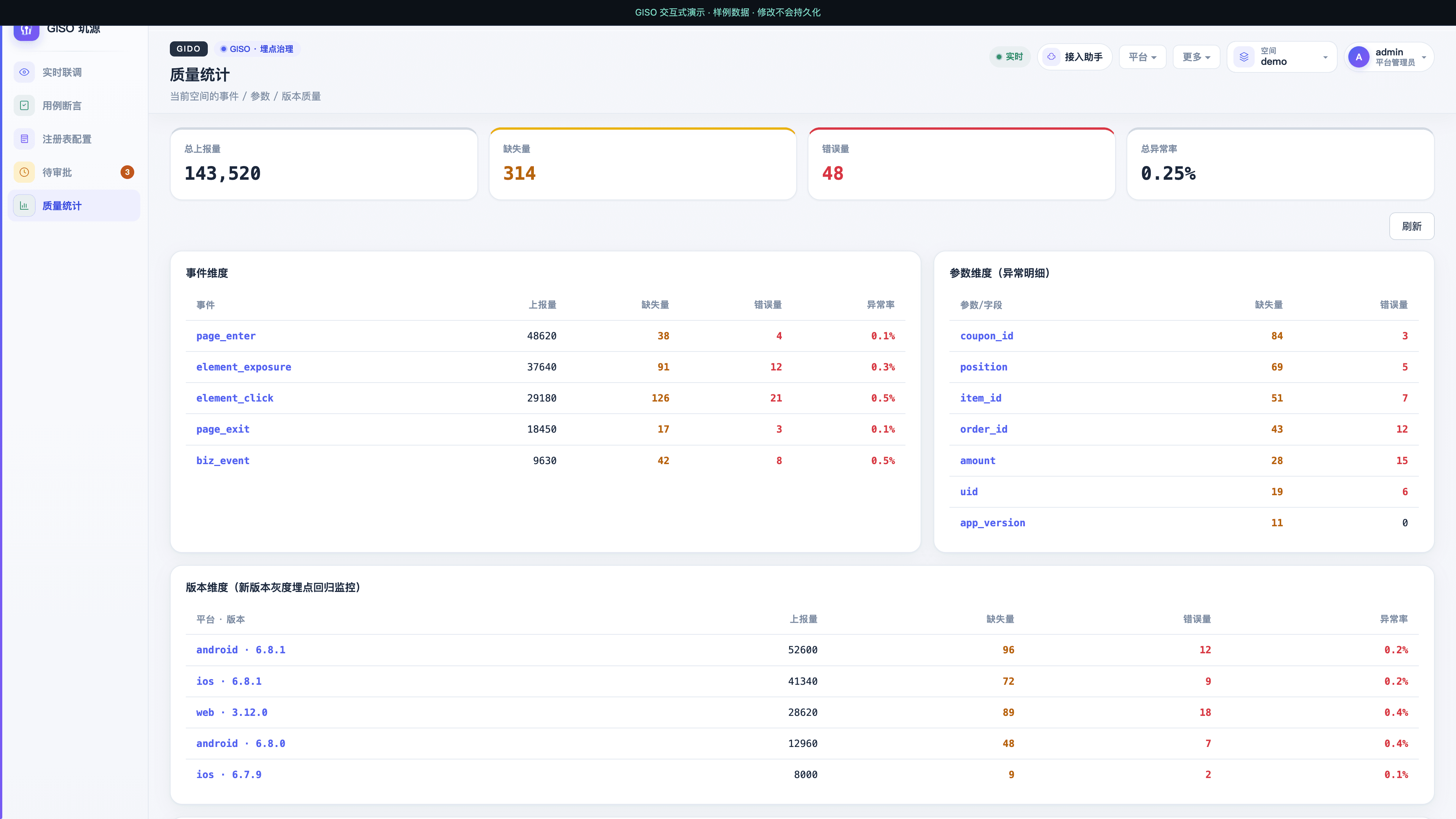This screenshot has width=1456, height=819.
Task: Click the 参数/字段 column header
Action: pos(981,304)
